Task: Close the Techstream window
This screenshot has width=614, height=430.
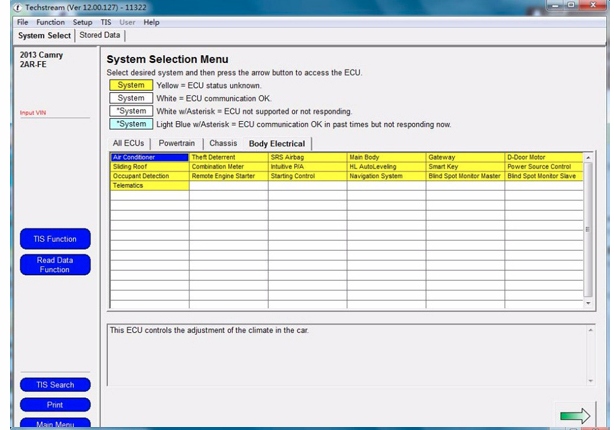Action: pos(592,5)
